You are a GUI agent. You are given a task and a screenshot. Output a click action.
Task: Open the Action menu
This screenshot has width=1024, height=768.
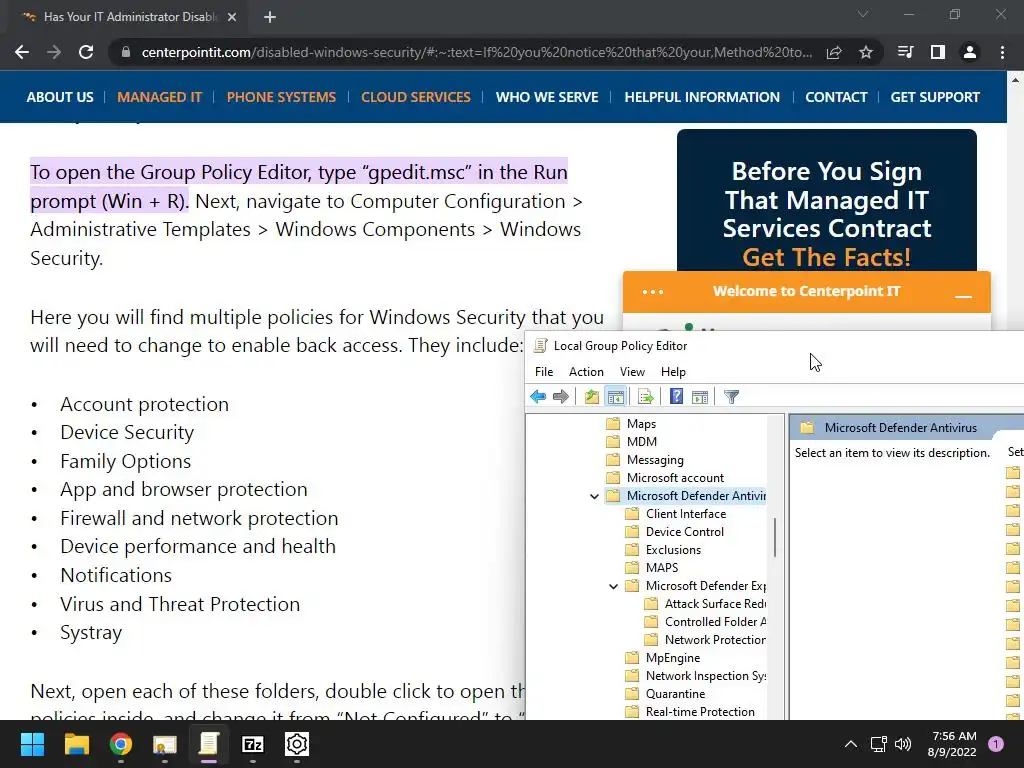586,372
